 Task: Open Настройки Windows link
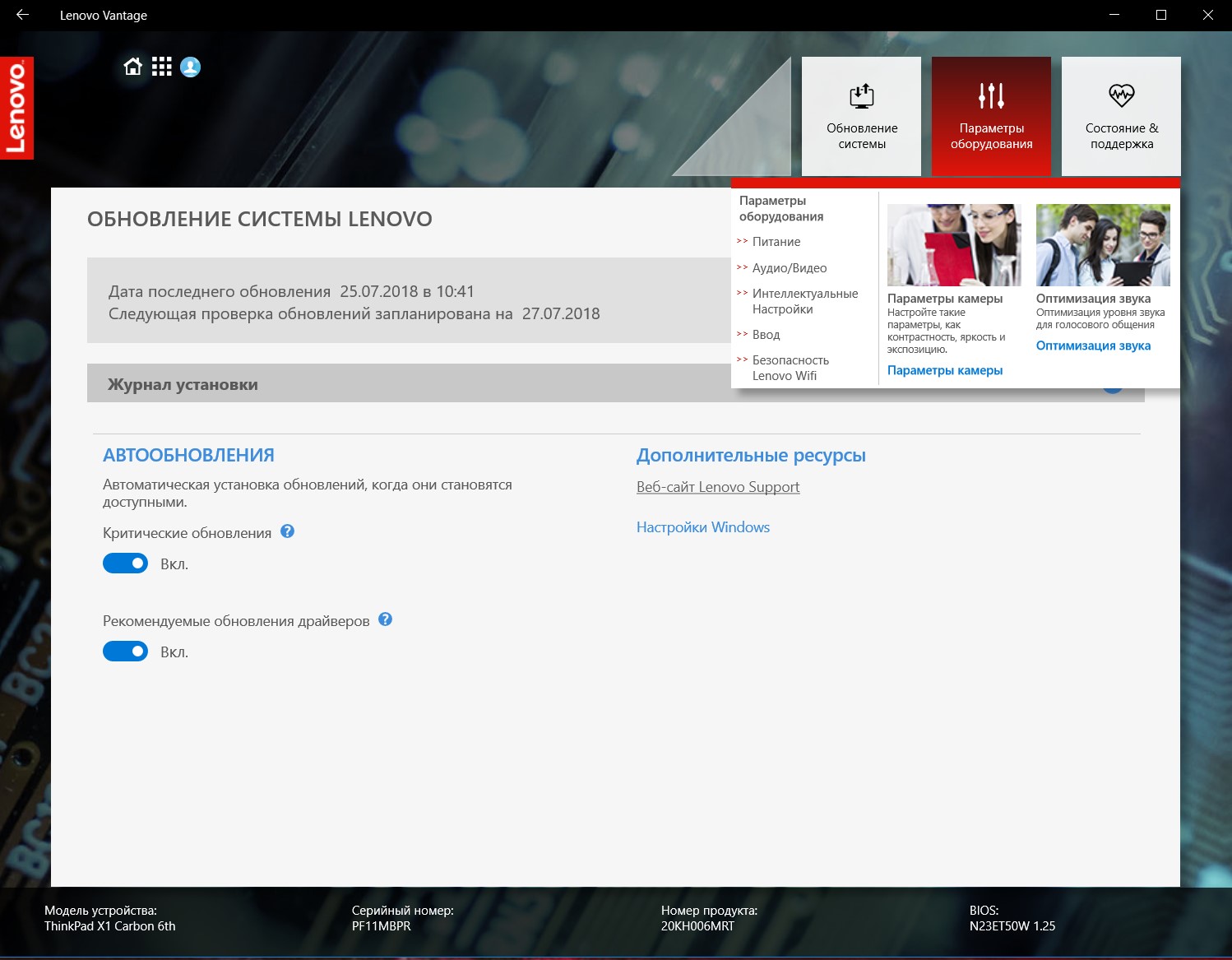point(703,527)
